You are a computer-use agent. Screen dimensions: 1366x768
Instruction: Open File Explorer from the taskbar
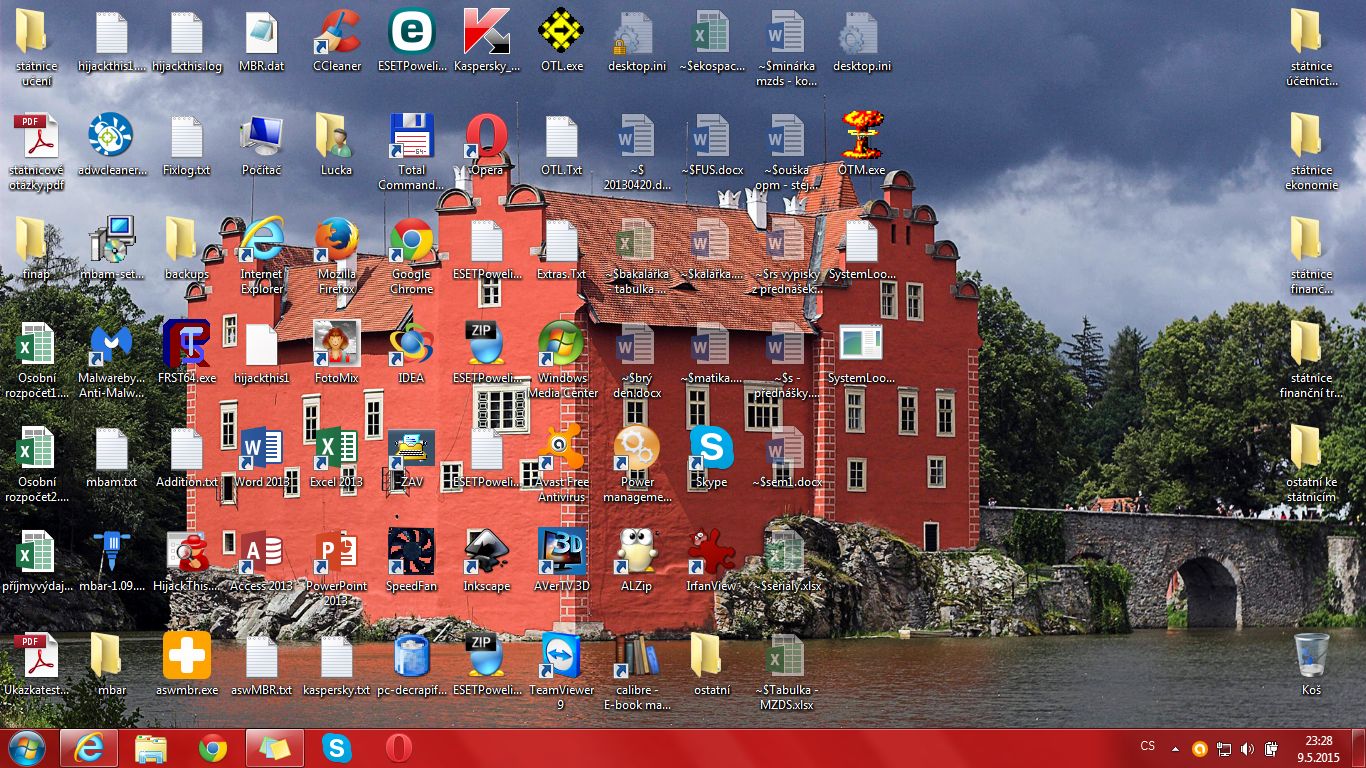(151, 747)
